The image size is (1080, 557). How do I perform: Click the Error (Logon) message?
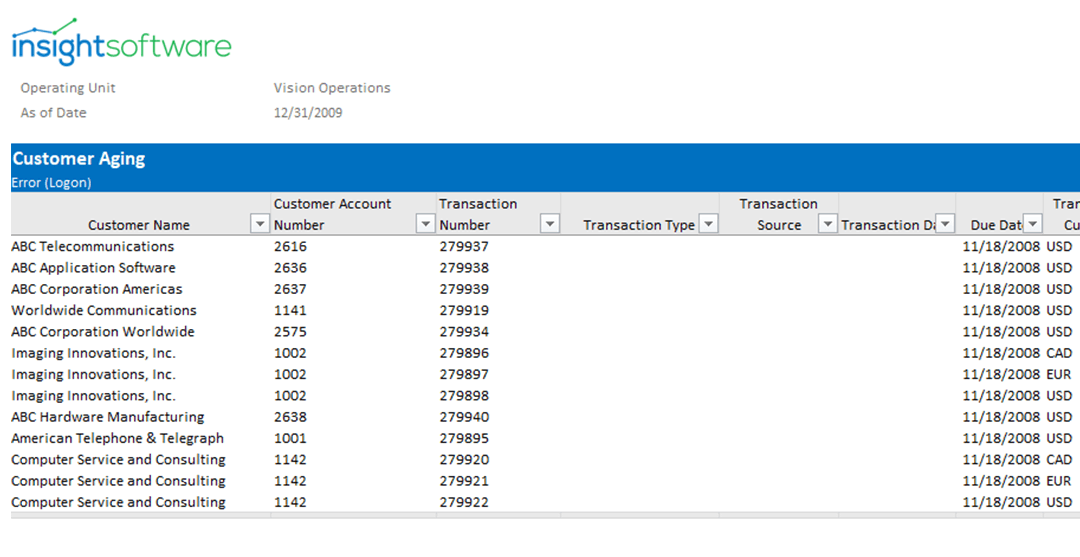pos(52,183)
